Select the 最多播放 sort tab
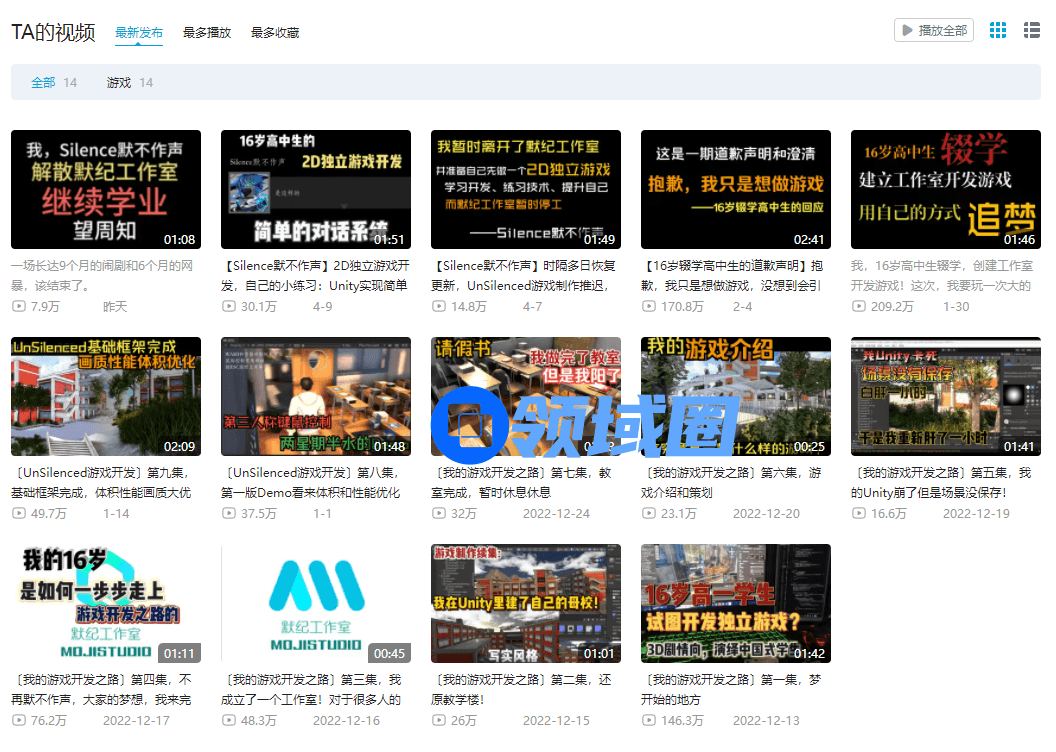This screenshot has height=752, width=1056. point(207,33)
